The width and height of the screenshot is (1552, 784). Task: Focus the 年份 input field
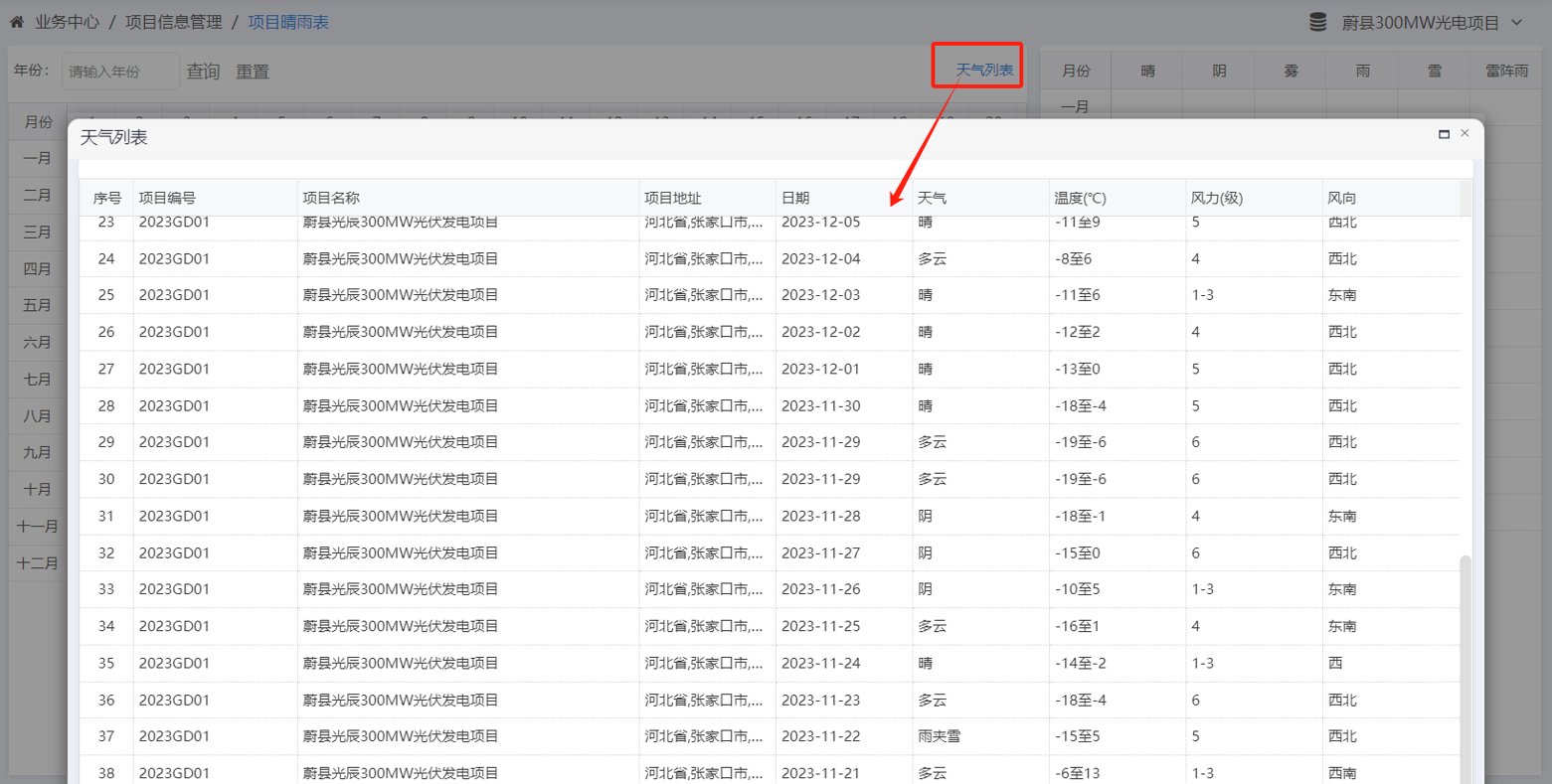(120, 72)
